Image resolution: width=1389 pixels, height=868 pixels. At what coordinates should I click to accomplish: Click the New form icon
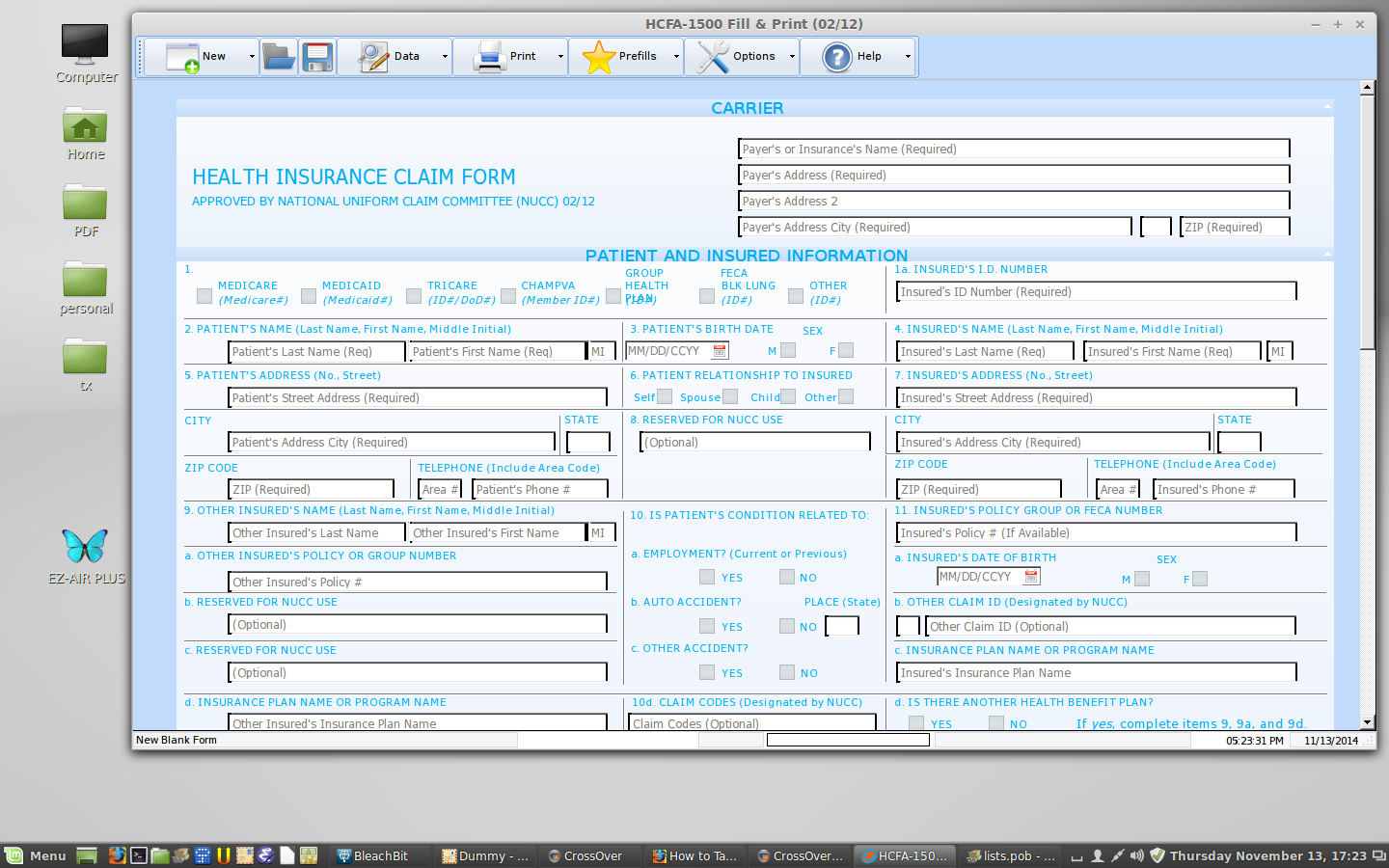[x=181, y=57]
